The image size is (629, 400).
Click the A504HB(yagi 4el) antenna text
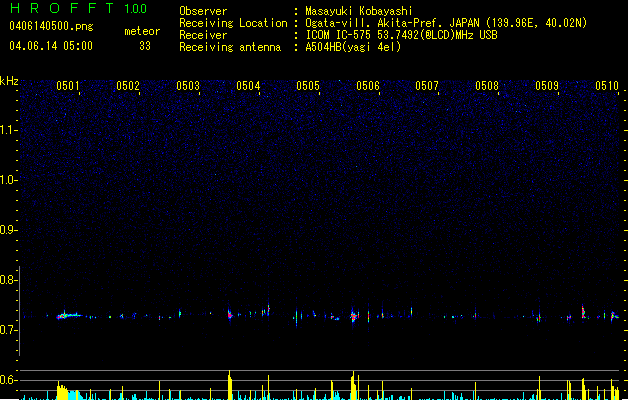click(353, 47)
